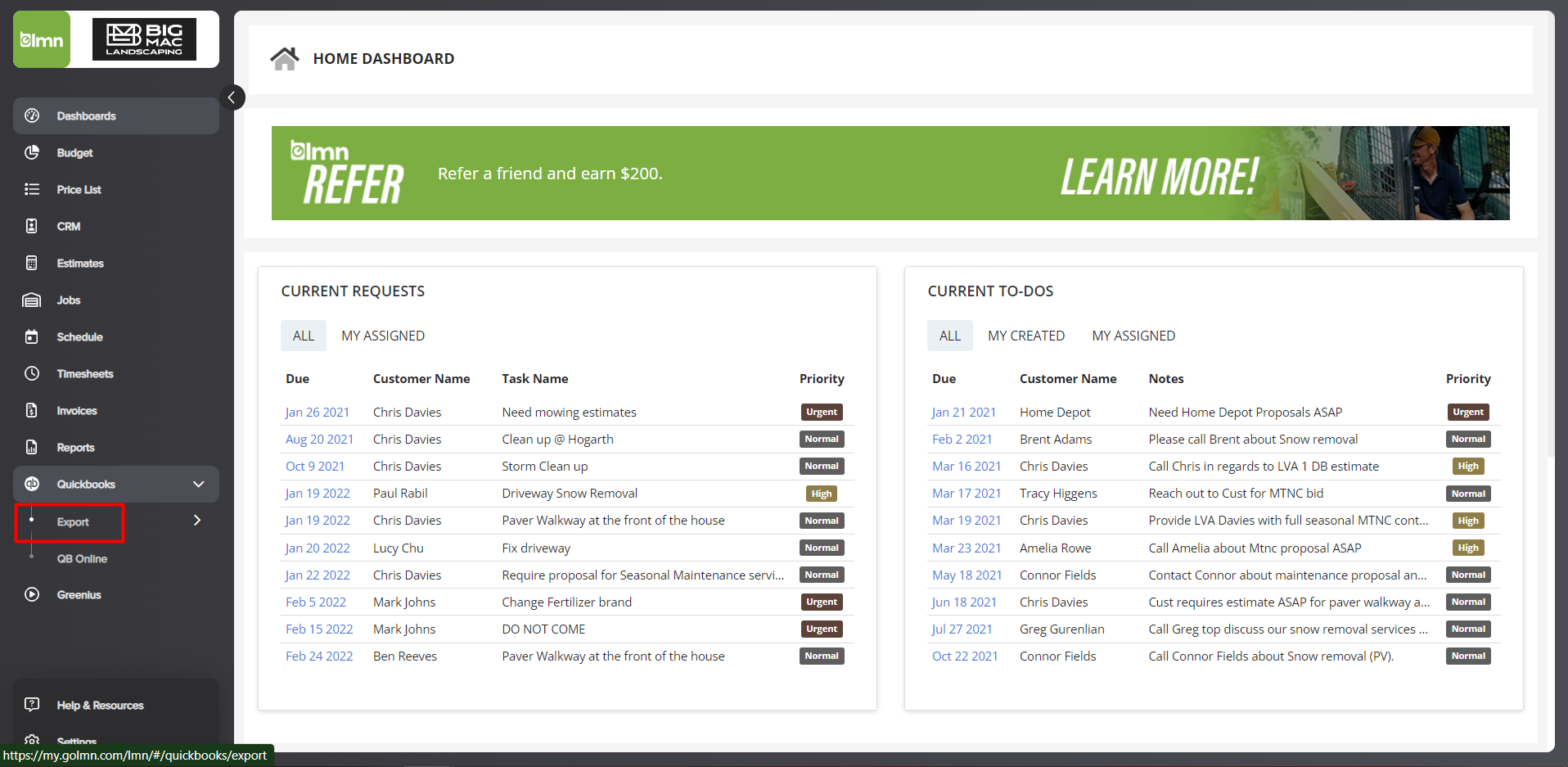
Task: Open the Jan 26 2021 request link
Action: (317, 412)
